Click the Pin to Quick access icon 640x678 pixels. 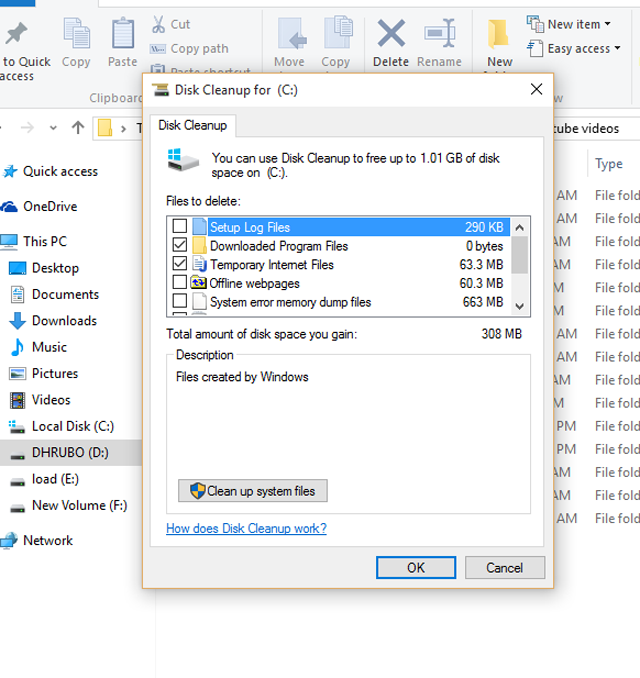pyautogui.click(x=16, y=34)
